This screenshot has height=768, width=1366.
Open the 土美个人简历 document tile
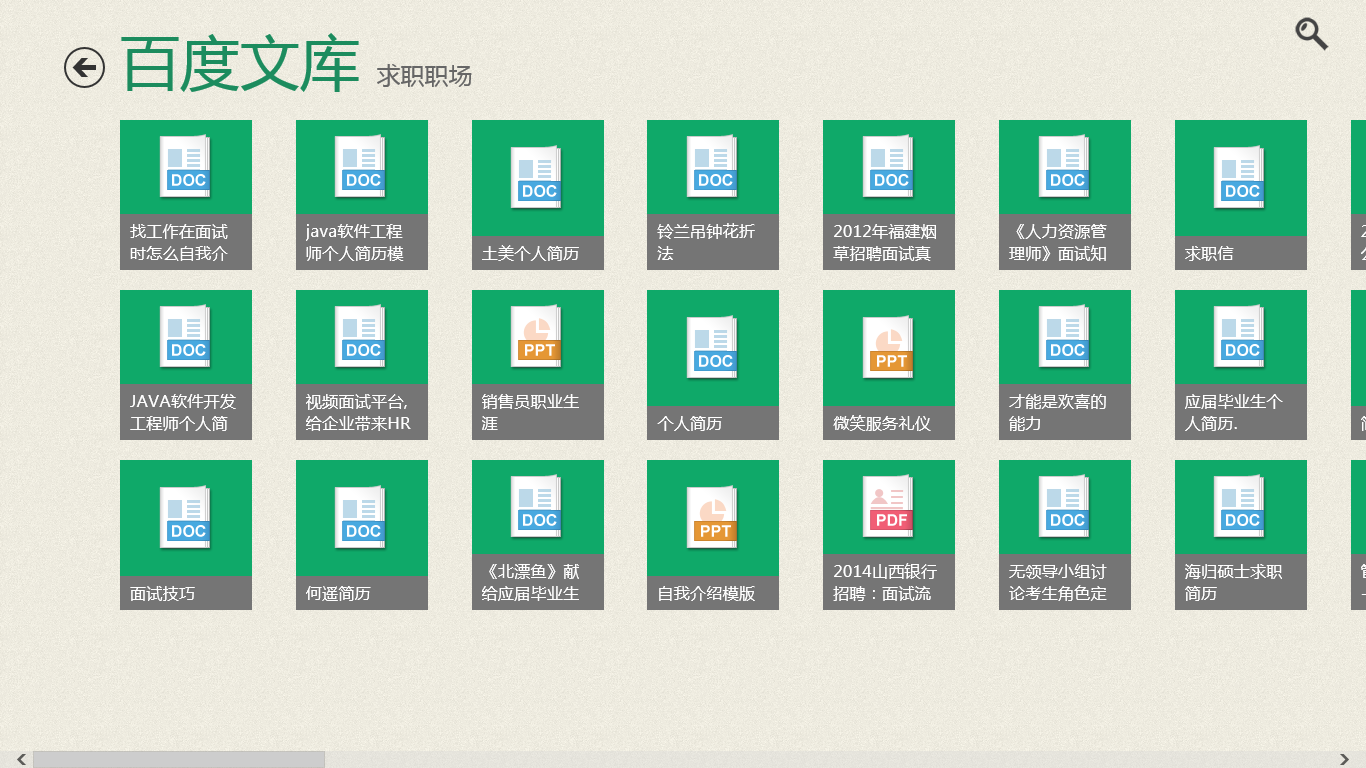pos(537,194)
